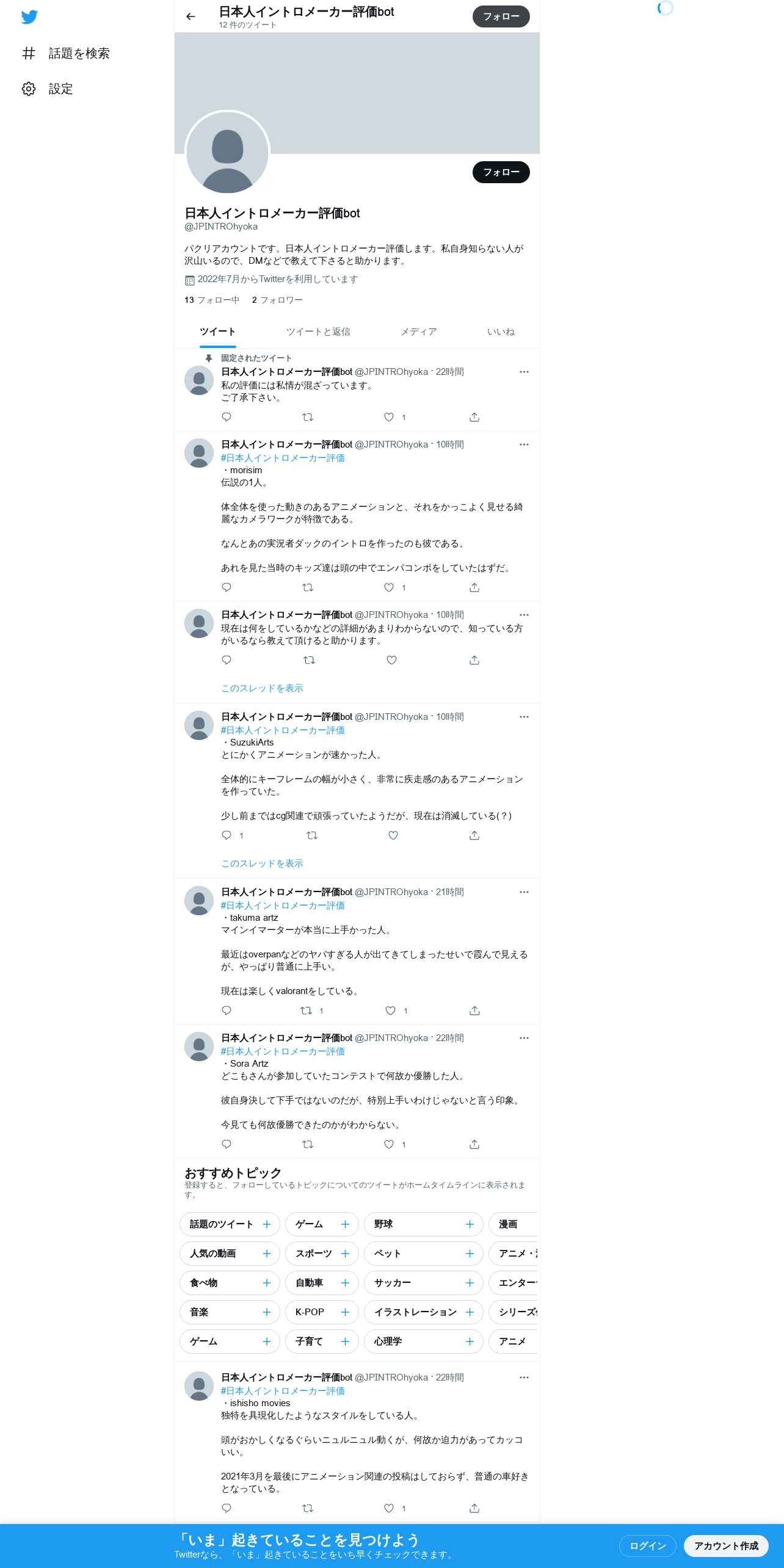The image size is (784, 1568).
Task: Reply to the SuzukiArts tweet
Action: click(227, 835)
